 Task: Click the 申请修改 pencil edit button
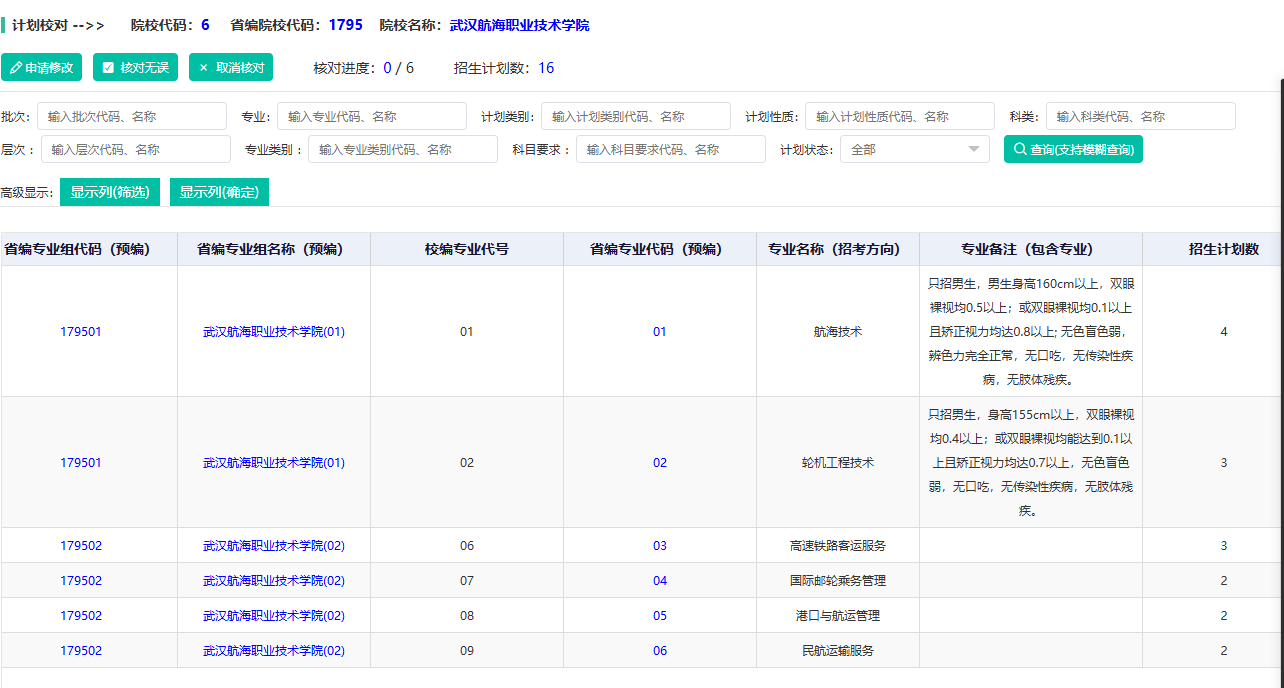coord(42,67)
